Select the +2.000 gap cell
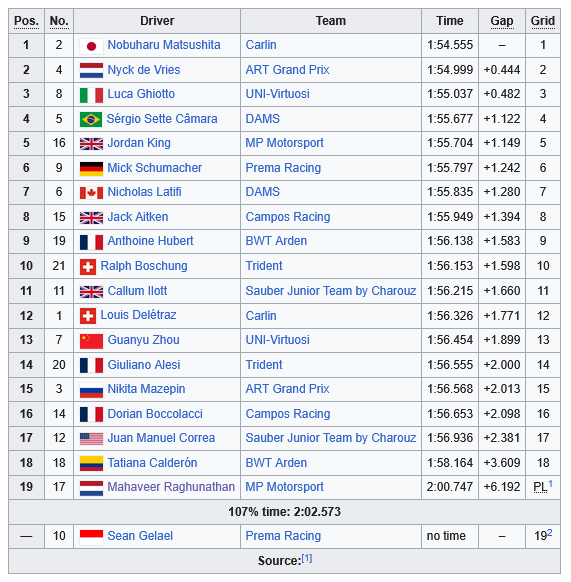Screen dimensions: 571x582 (502, 365)
